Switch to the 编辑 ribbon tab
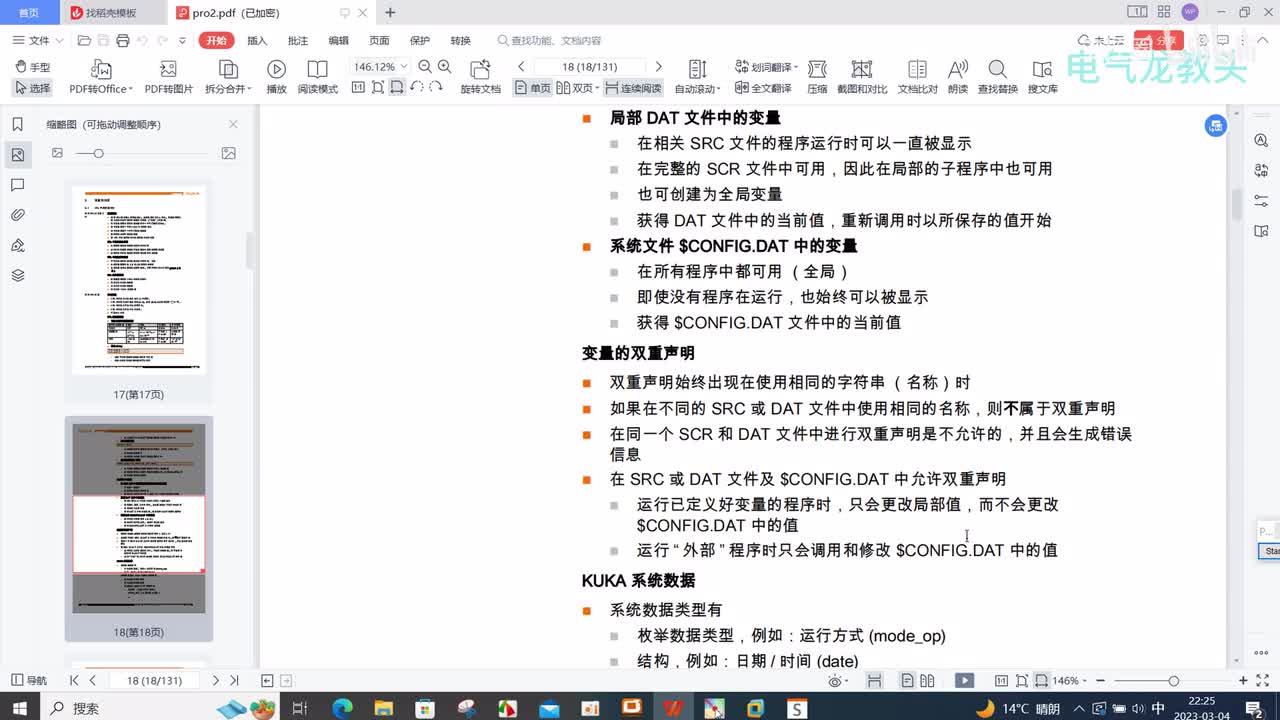This screenshot has width=1280, height=720. coord(339,40)
